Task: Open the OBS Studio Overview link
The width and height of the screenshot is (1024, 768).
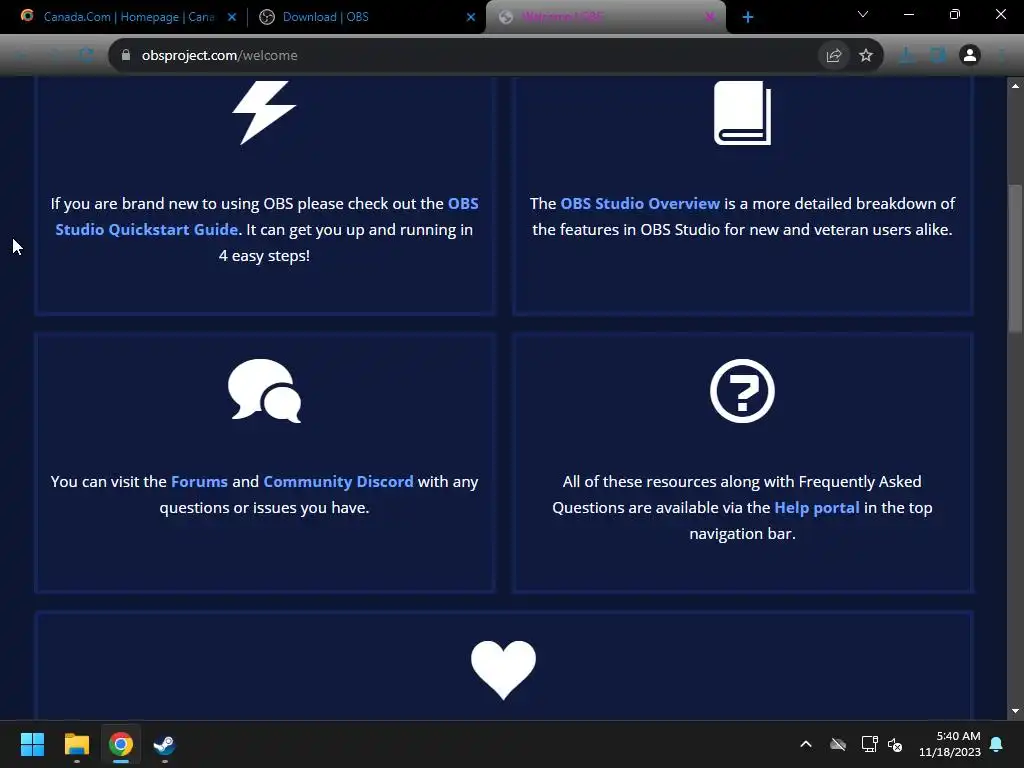Action: [x=639, y=204]
